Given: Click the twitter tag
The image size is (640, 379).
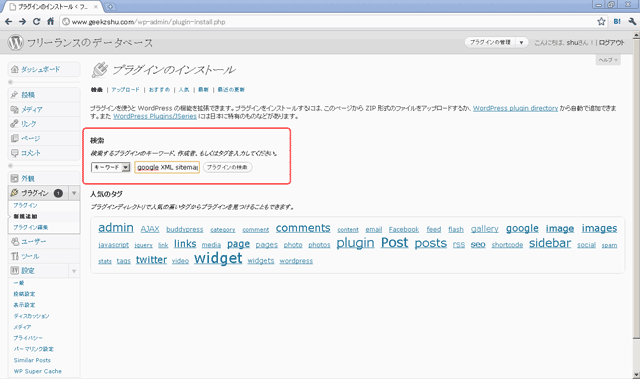Looking at the screenshot, I should coord(151,259).
